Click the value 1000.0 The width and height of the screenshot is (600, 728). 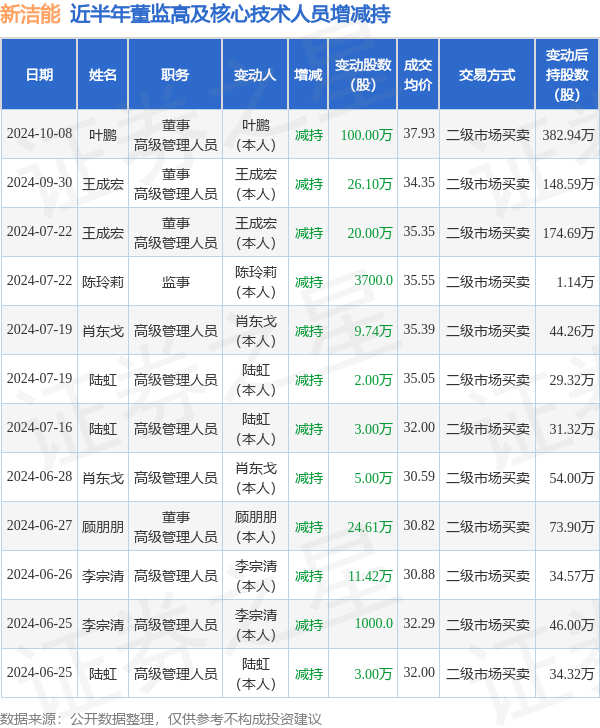pyautogui.click(x=373, y=624)
